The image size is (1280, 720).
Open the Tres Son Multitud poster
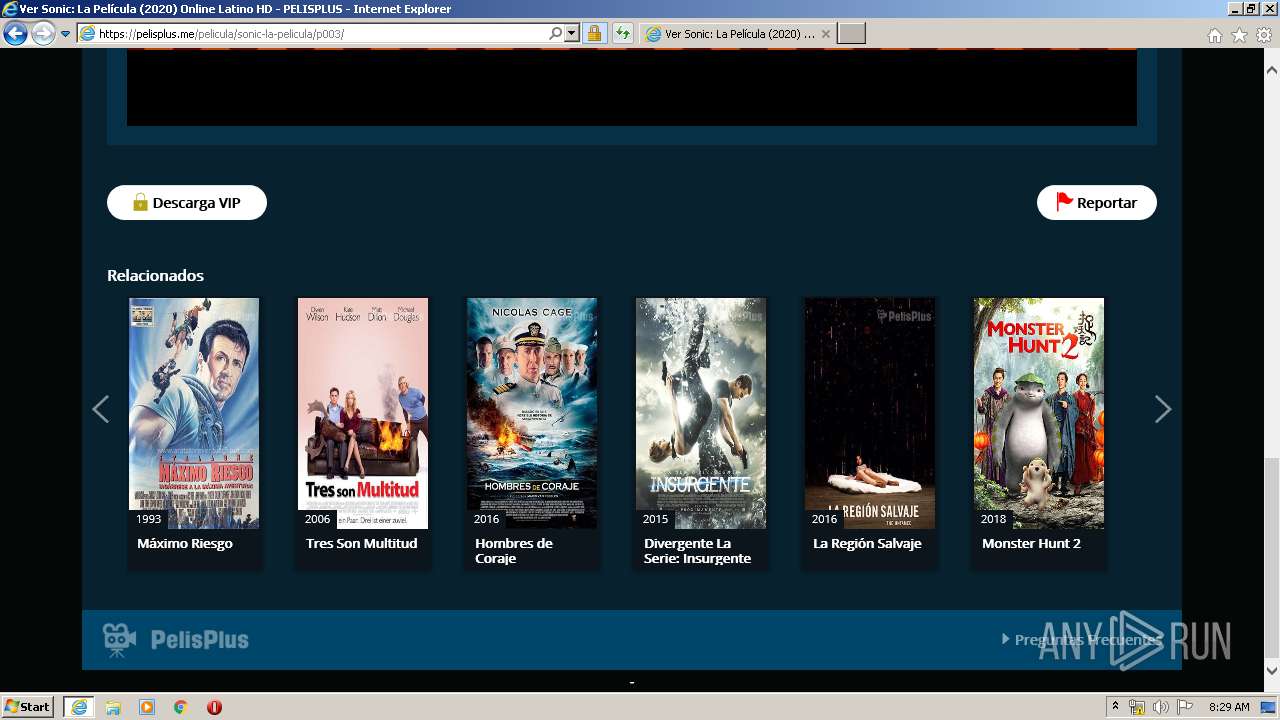click(x=363, y=413)
